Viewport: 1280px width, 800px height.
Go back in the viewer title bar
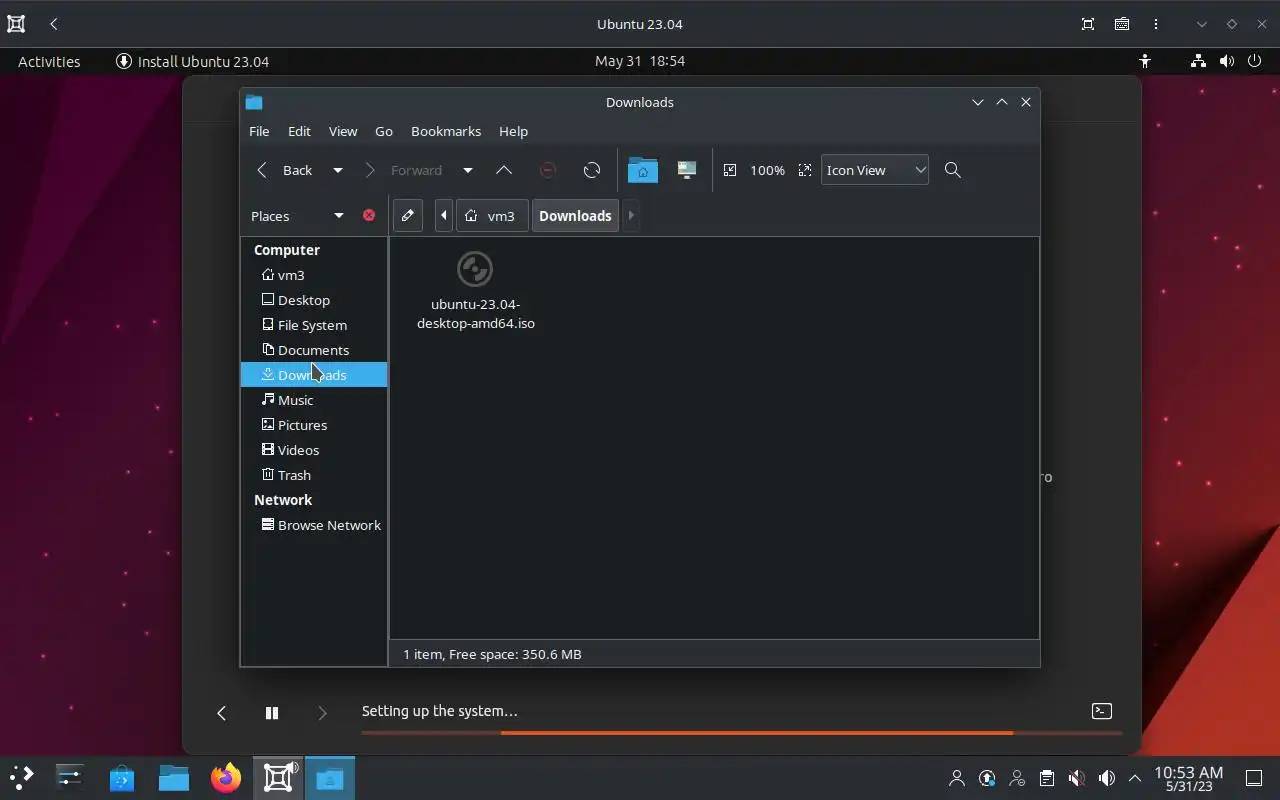click(x=54, y=24)
